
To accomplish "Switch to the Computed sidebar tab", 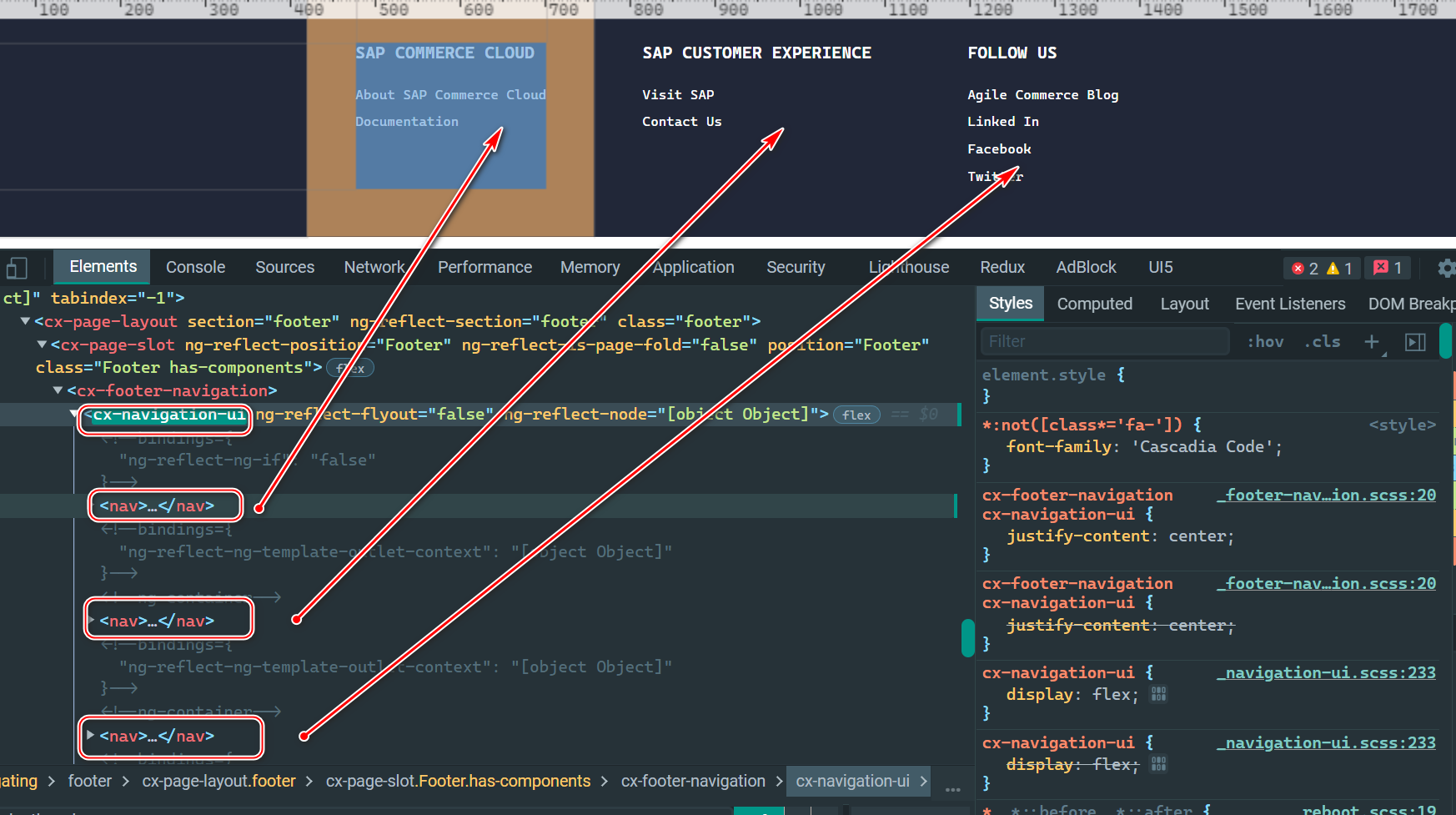I will click(x=1095, y=304).
